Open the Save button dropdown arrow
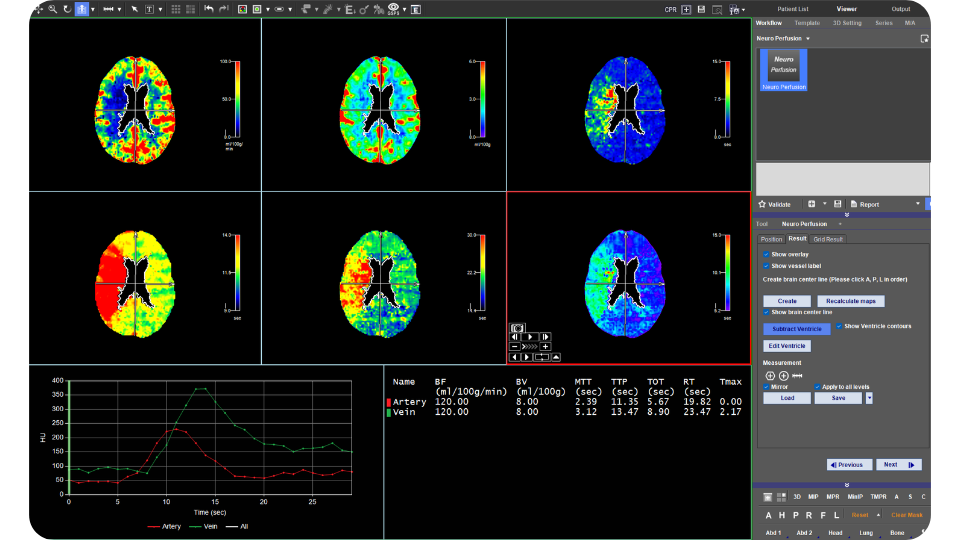The image size is (960, 540). click(x=869, y=398)
